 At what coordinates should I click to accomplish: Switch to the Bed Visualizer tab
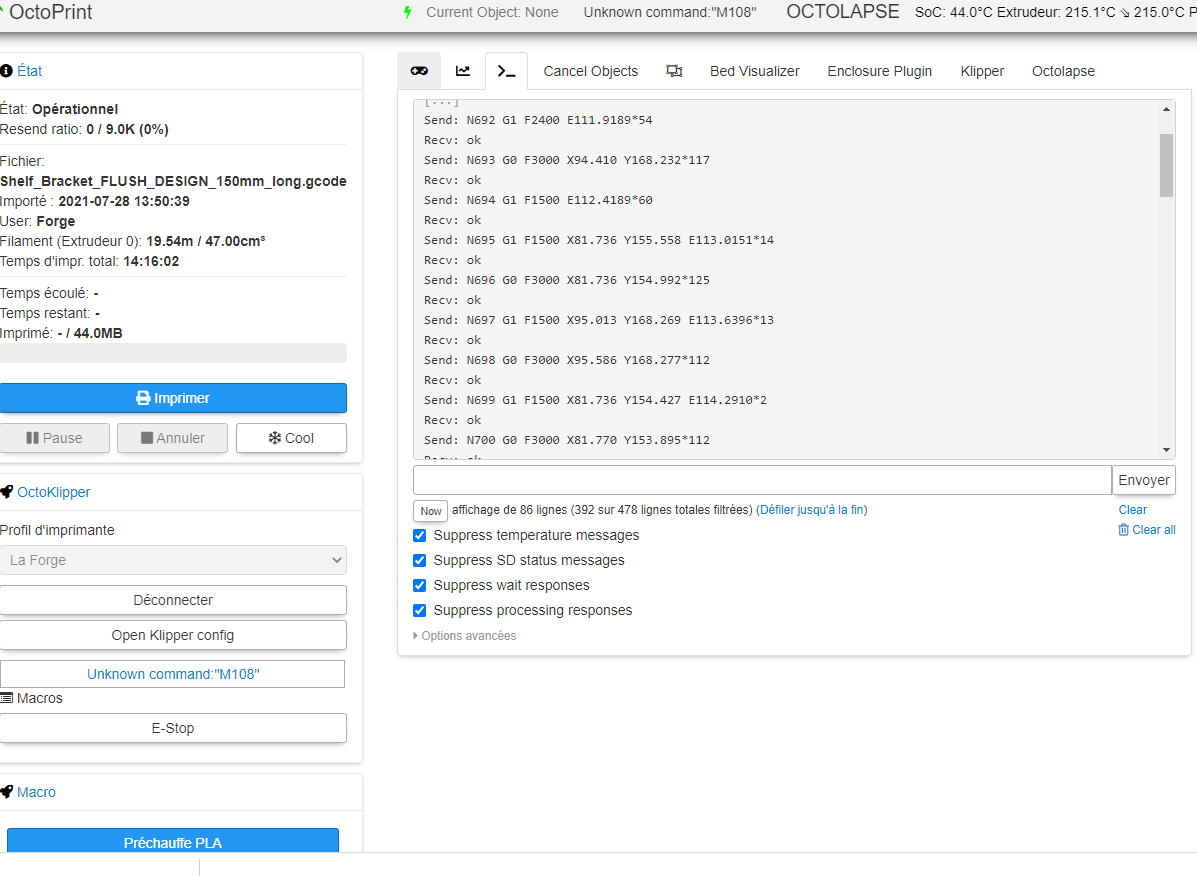pyautogui.click(x=754, y=71)
